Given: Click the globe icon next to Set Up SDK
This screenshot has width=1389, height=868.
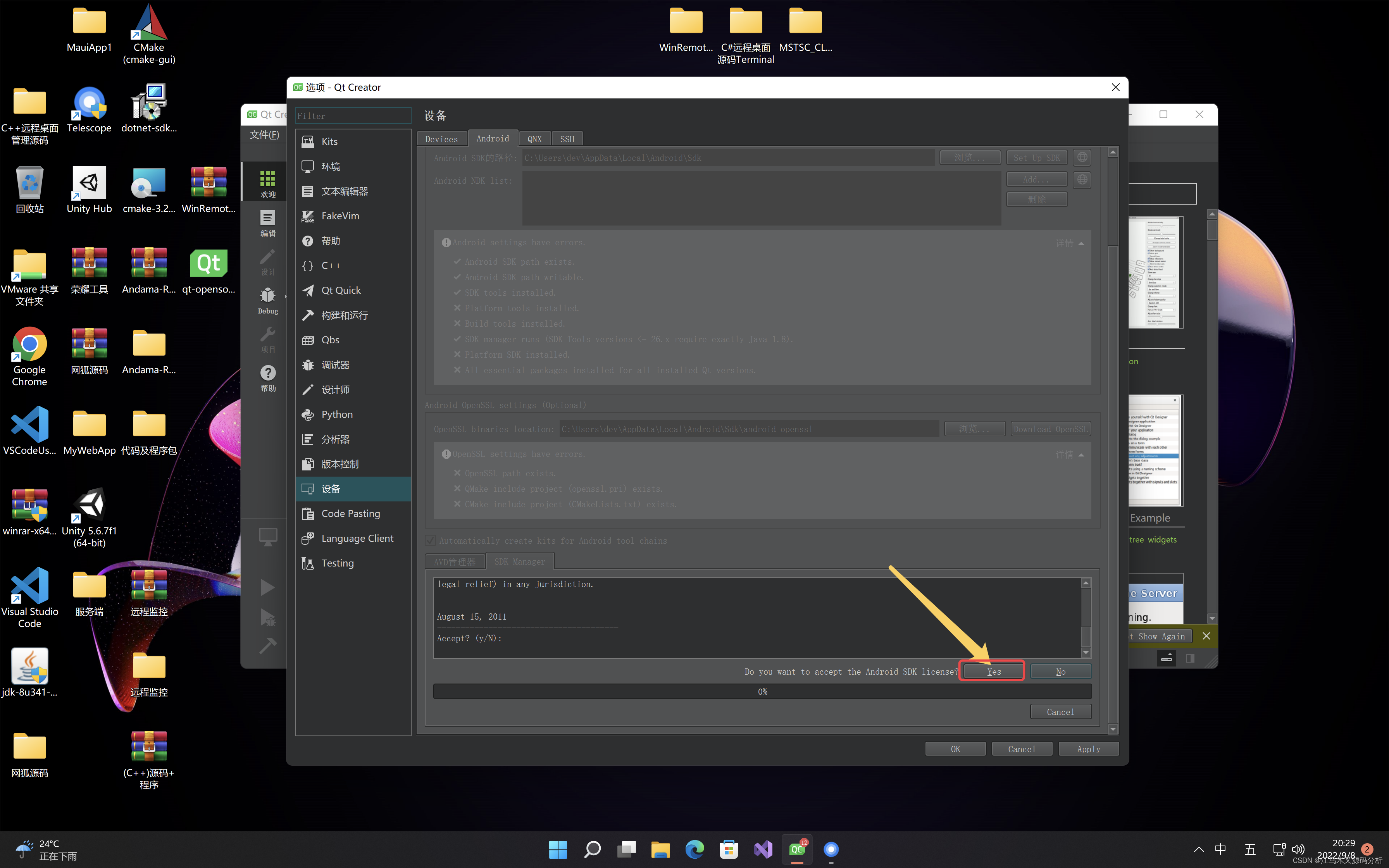Looking at the screenshot, I should (x=1082, y=157).
